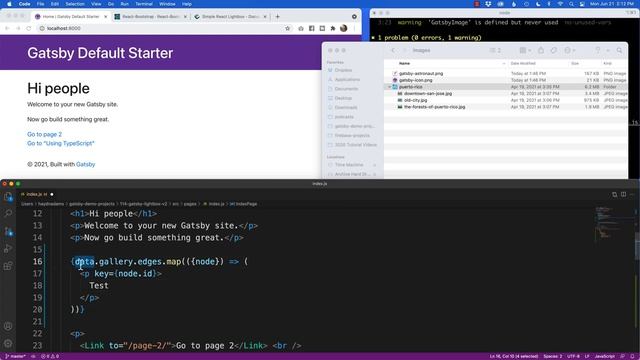
Task: Switch to the React Bootstrap browser tab
Action: [150, 17]
